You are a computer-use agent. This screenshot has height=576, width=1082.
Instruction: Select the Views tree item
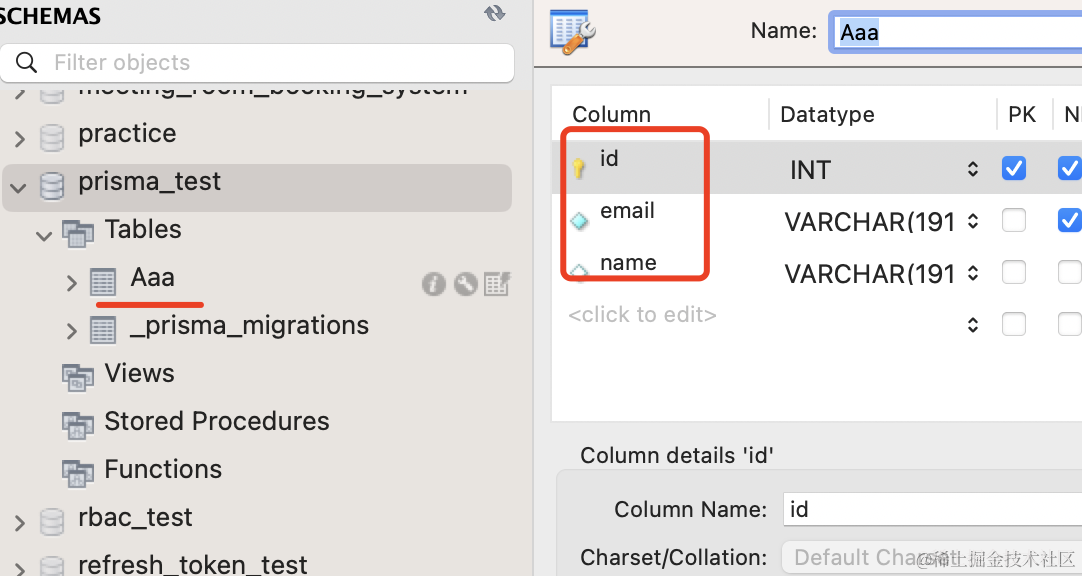point(139,374)
